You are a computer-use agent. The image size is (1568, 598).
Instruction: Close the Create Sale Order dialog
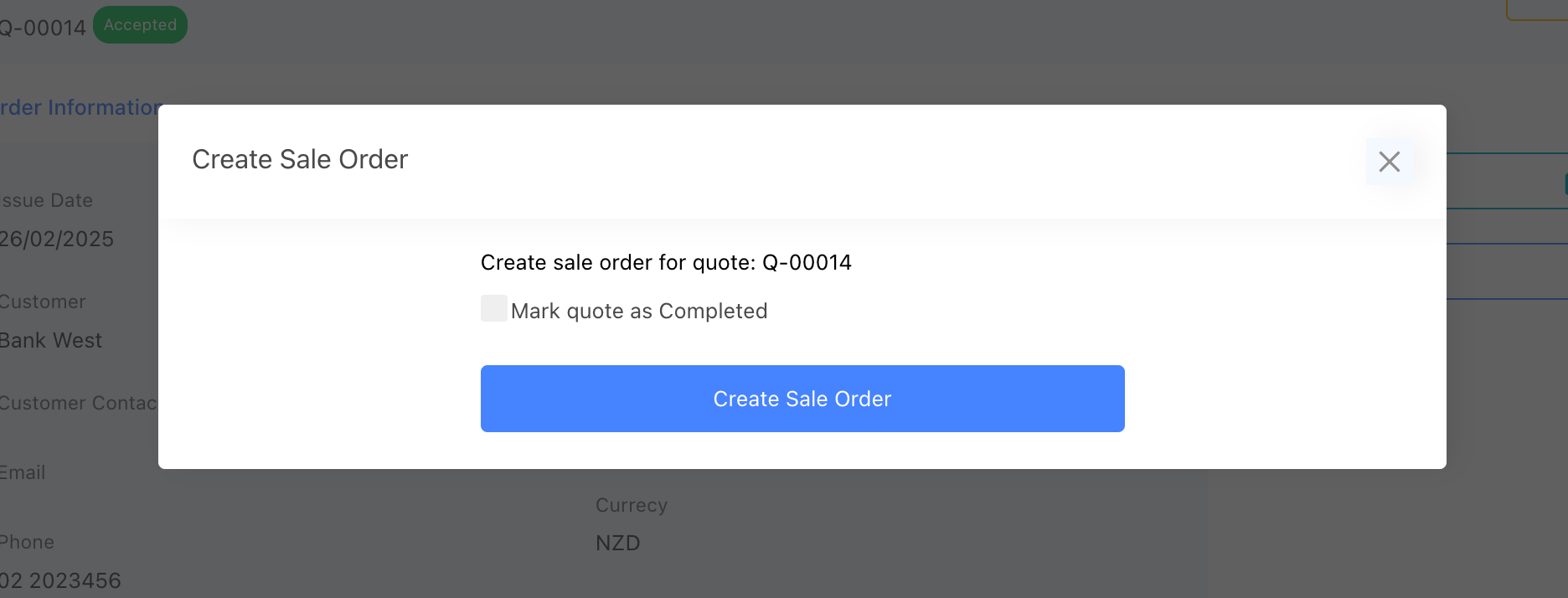pos(1389,162)
